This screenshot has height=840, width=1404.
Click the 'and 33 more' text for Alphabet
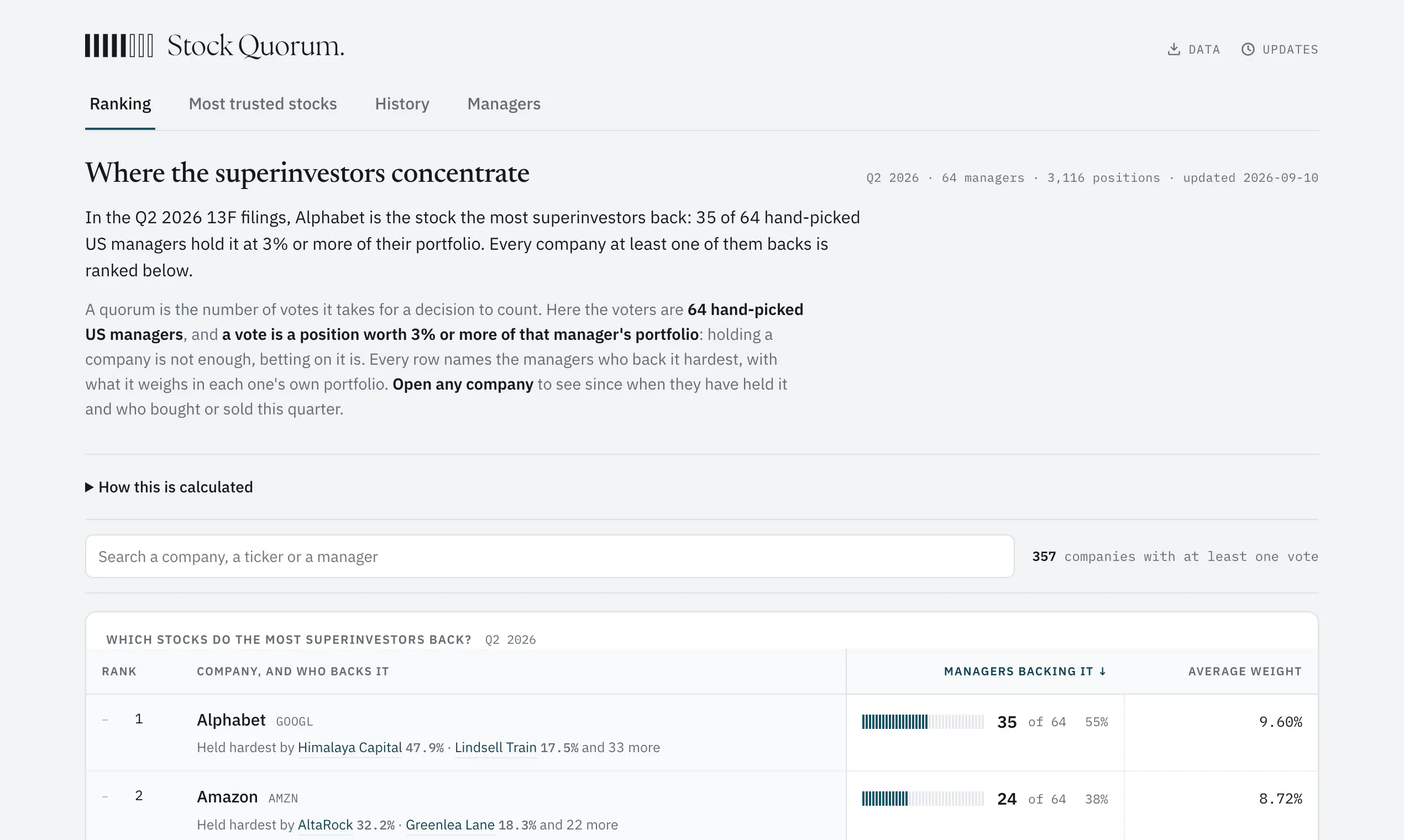621,747
